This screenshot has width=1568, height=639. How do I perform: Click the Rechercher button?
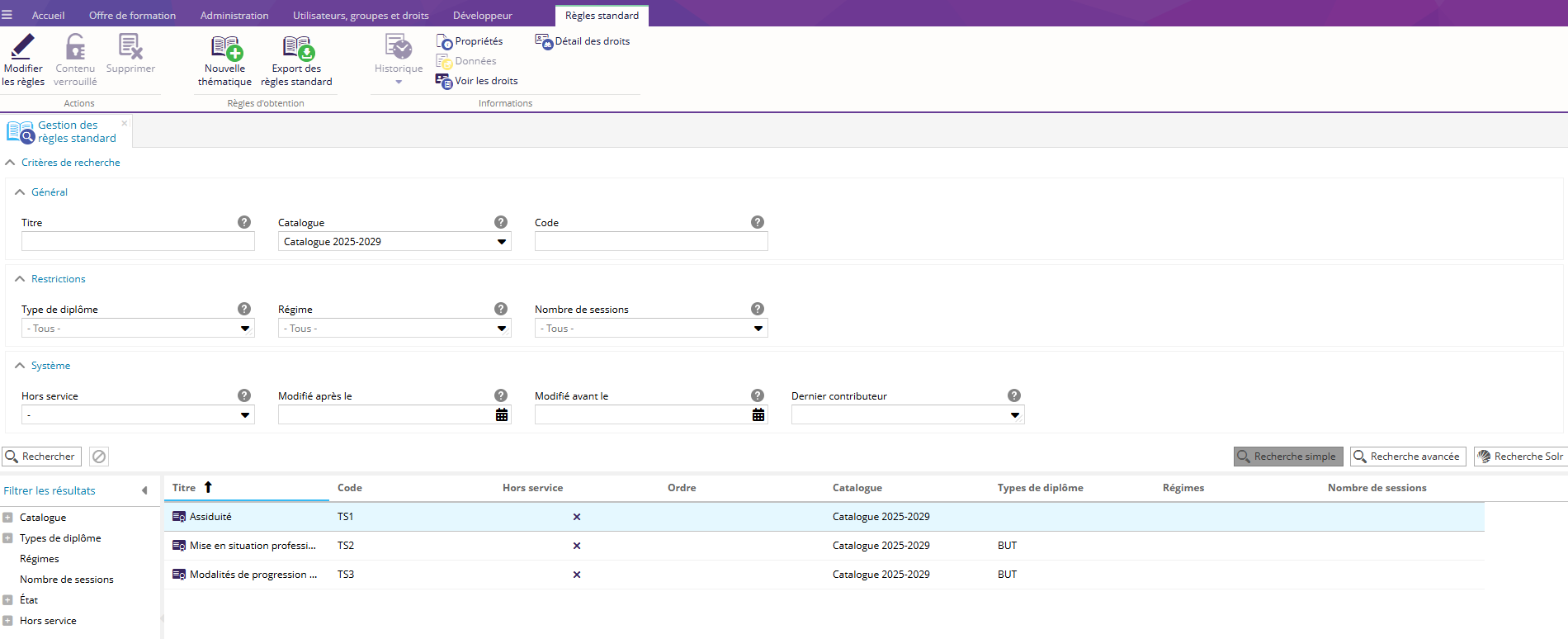[x=41, y=457]
